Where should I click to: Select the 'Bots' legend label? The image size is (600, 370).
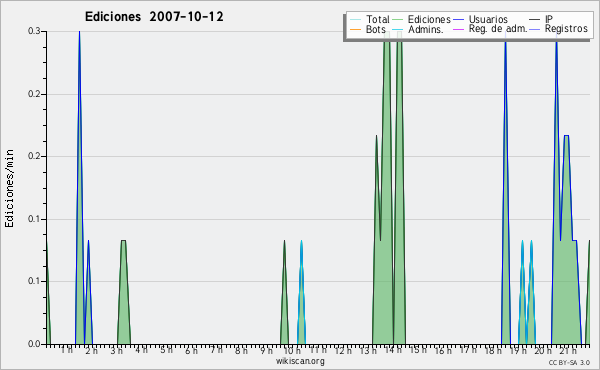(x=376, y=29)
